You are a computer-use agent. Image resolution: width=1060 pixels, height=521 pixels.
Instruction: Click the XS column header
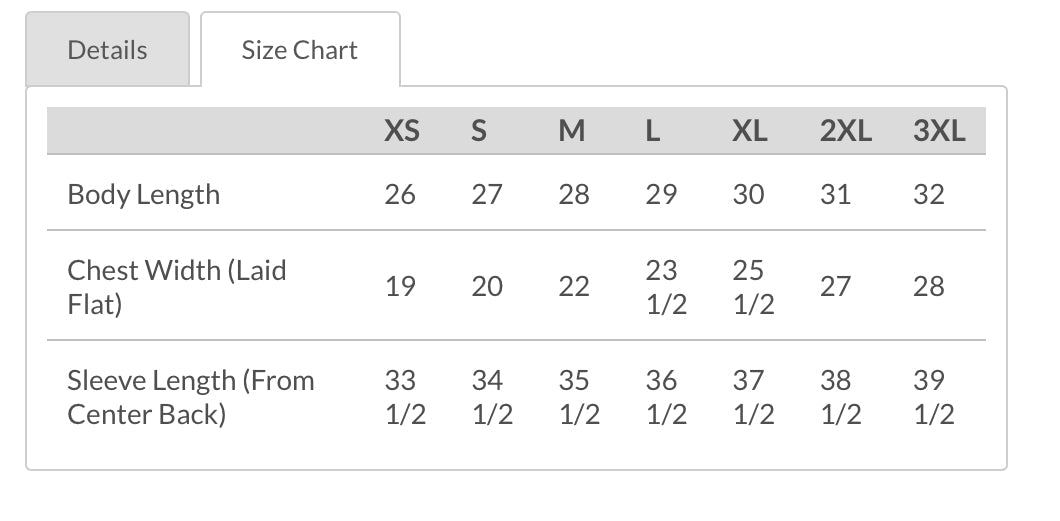click(402, 131)
